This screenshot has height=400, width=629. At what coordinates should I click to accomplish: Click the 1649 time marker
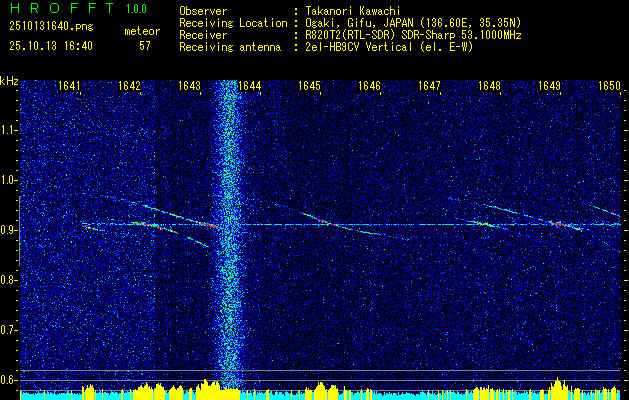click(550, 85)
